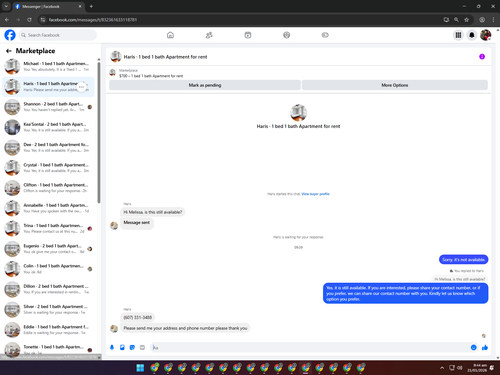Open the Dee 2 bed 1 bath conversation
This screenshot has height=375, width=500.
pos(48,147)
